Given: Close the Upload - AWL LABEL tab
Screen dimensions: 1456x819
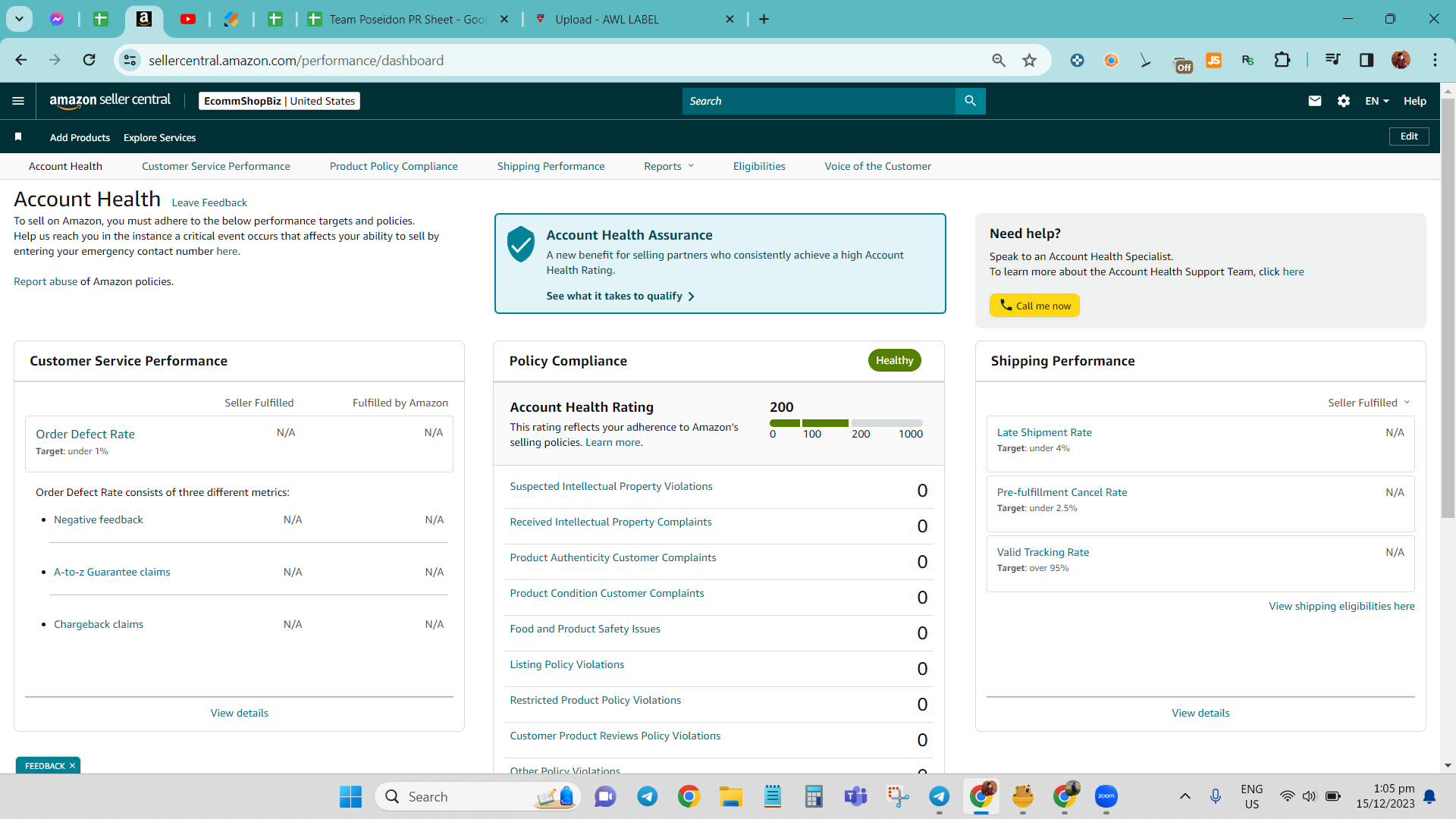Looking at the screenshot, I should point(730,19).
